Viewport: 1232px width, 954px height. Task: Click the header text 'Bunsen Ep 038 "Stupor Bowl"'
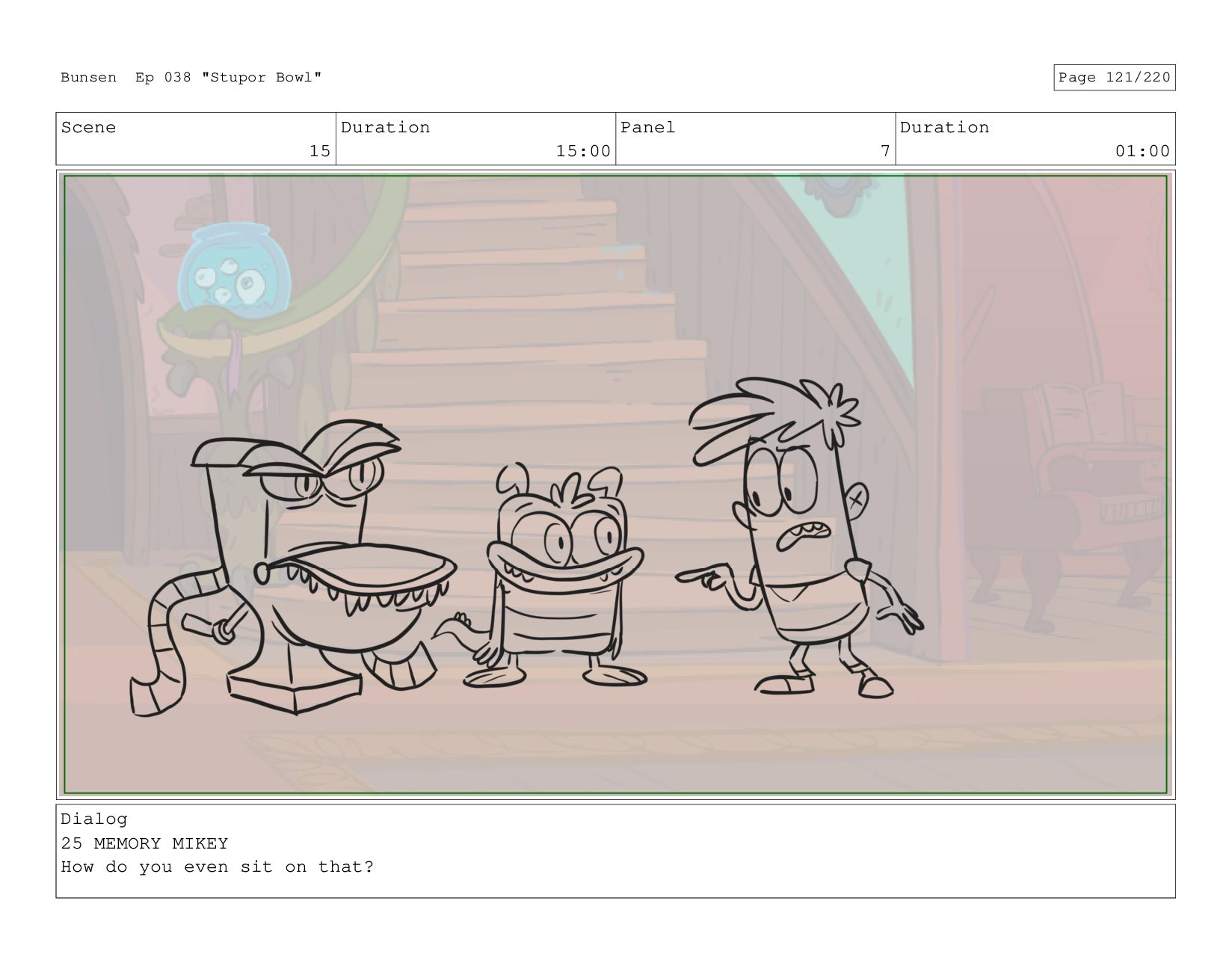191,78
